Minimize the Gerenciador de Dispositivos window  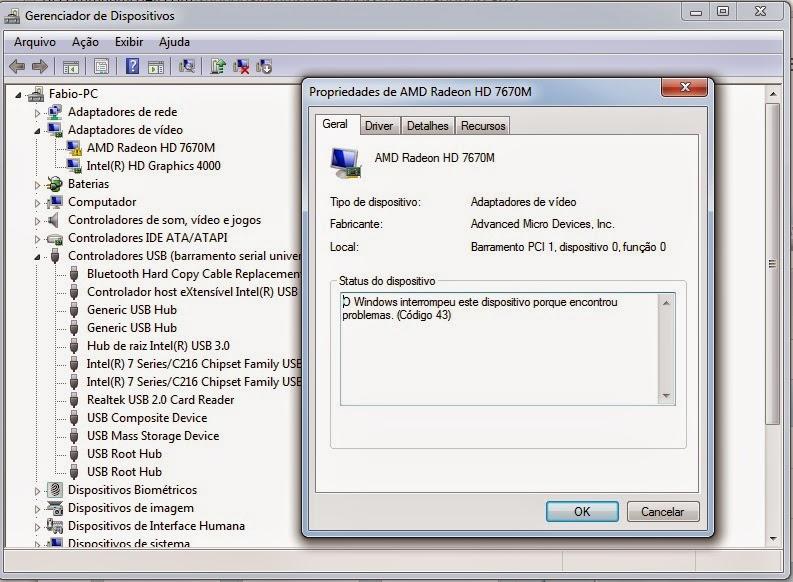pos(696,11)
